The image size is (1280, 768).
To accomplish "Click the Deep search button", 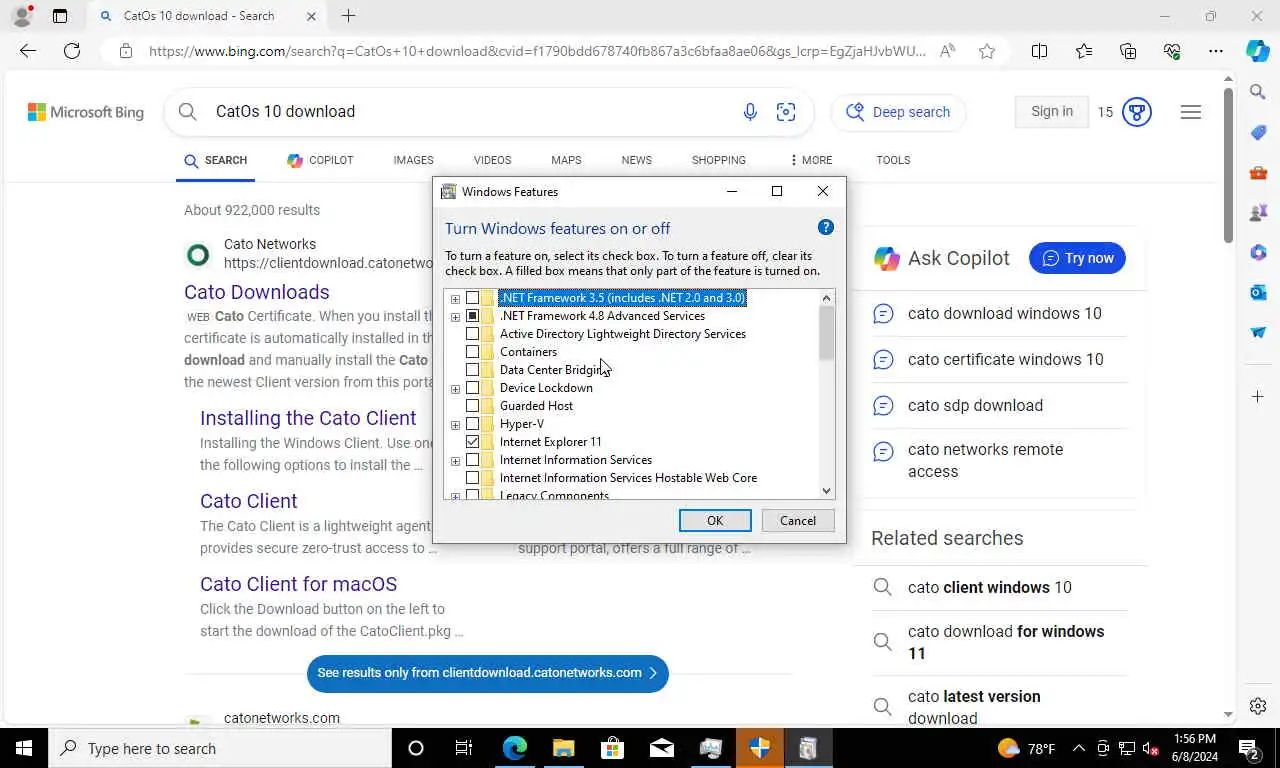I will 898,112.
